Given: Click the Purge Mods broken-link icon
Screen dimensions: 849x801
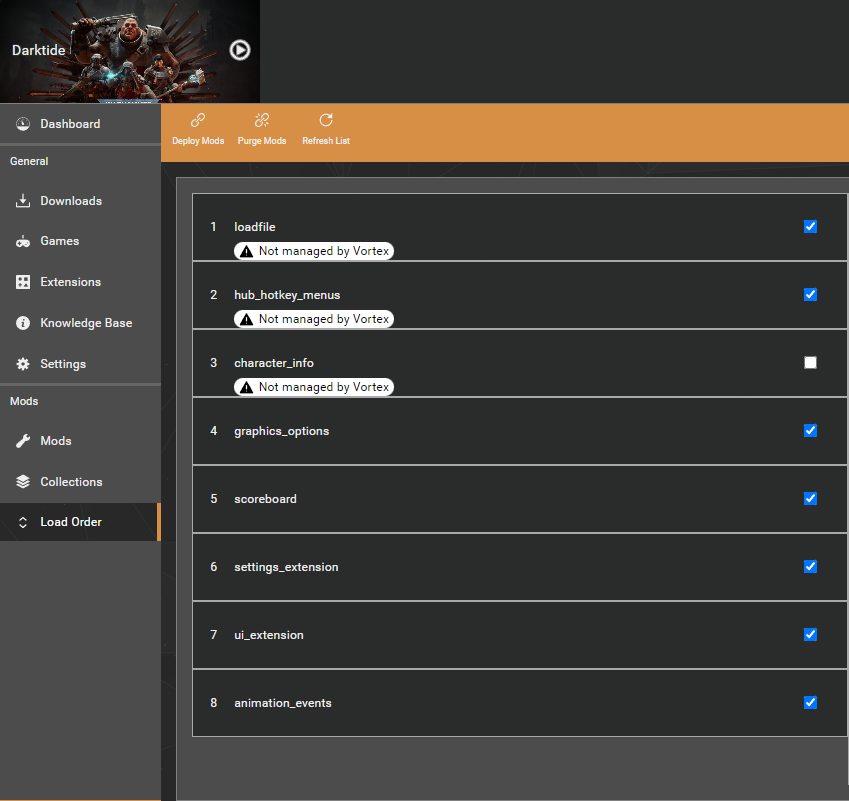Looking at the screenshot, I should point(262,121).
